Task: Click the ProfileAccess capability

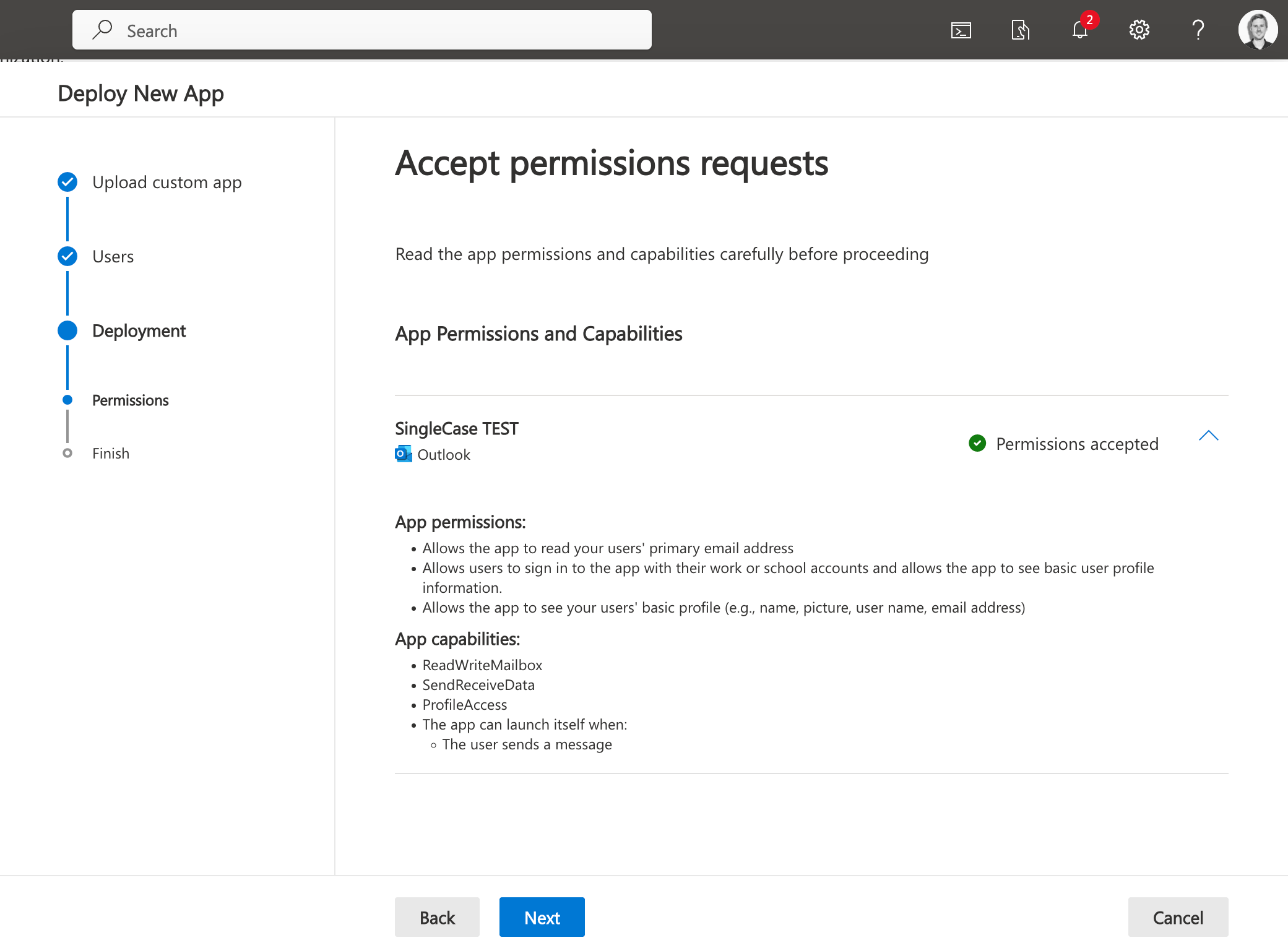Action: pos(464,705)
